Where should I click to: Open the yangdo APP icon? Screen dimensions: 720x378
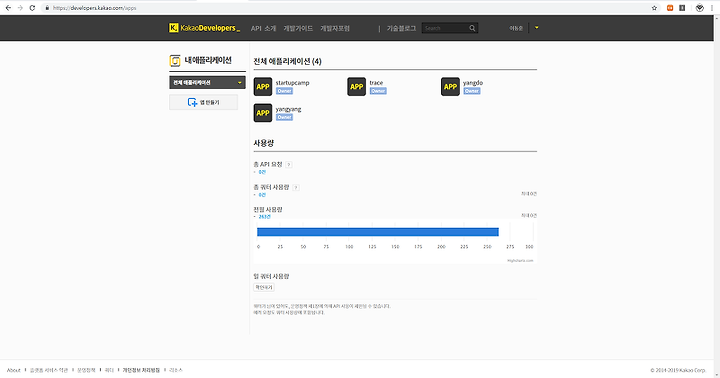pos(450,87)
